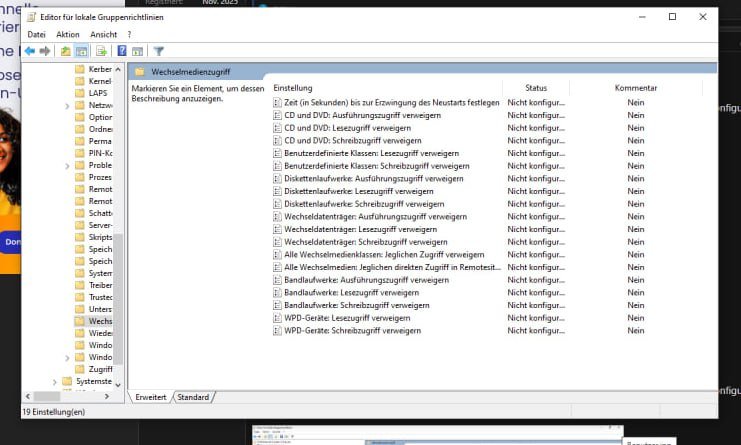This screenshot has height=445, width=741.
Task: Click policy icon for 'Diskettenlaufwerke: Schreibzugriff verweigern'
Action: tap(277, 204)
